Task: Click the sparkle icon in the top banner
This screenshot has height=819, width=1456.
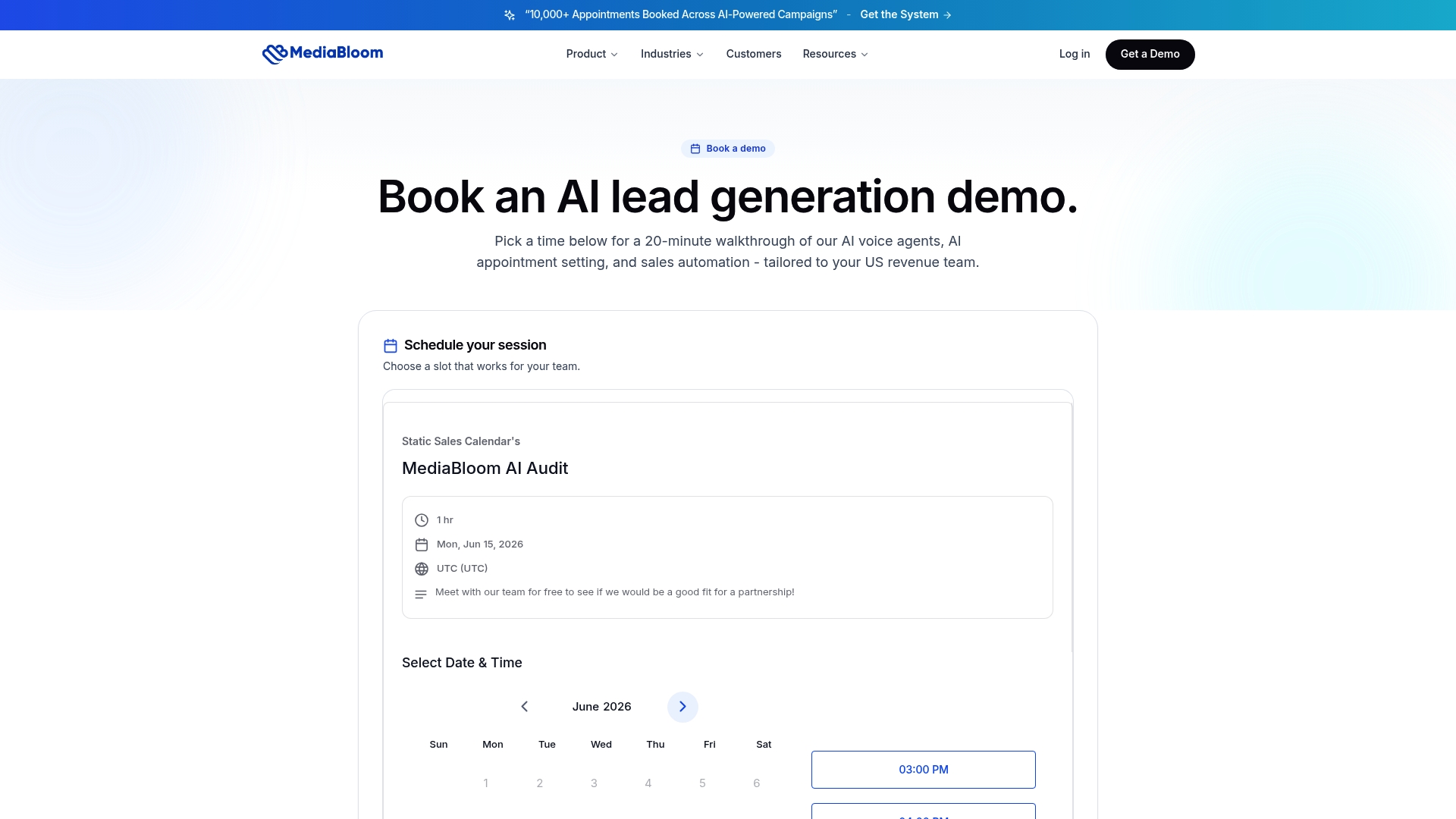Action: click(510, 15)
